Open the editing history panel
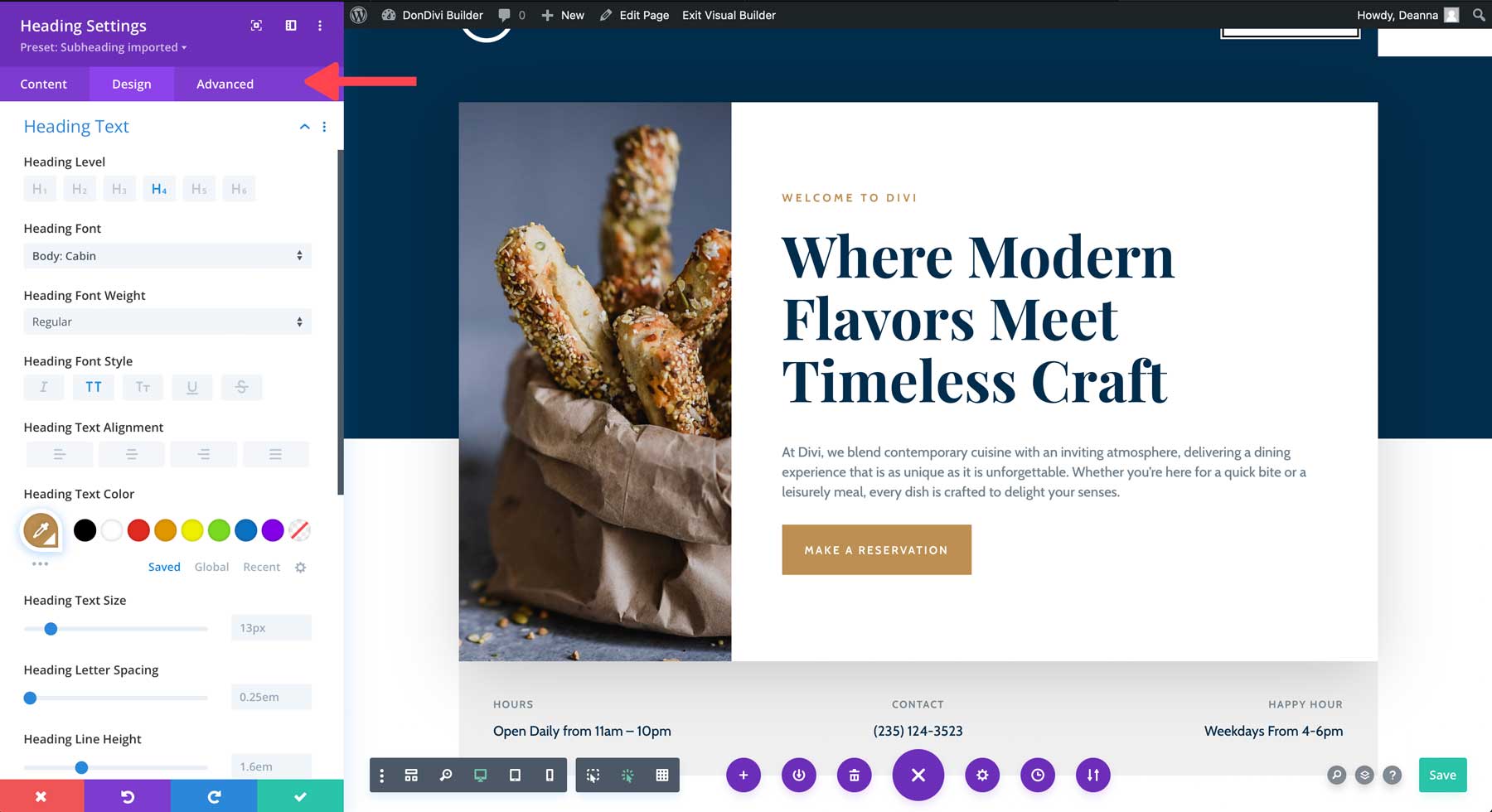 pos(1037,775)
